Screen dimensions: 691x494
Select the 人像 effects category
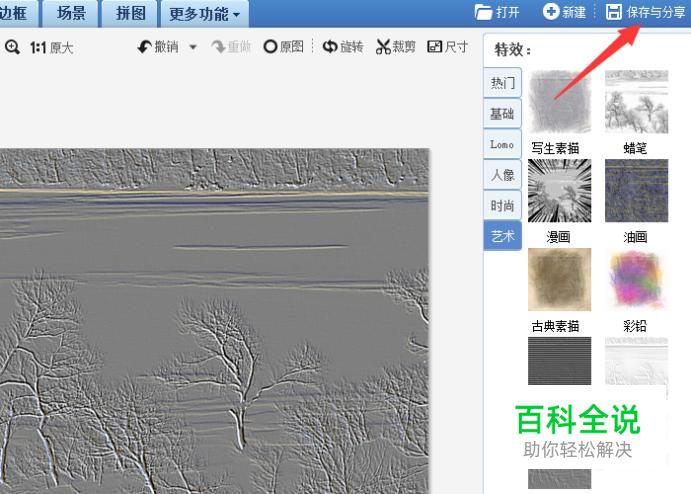502,175
